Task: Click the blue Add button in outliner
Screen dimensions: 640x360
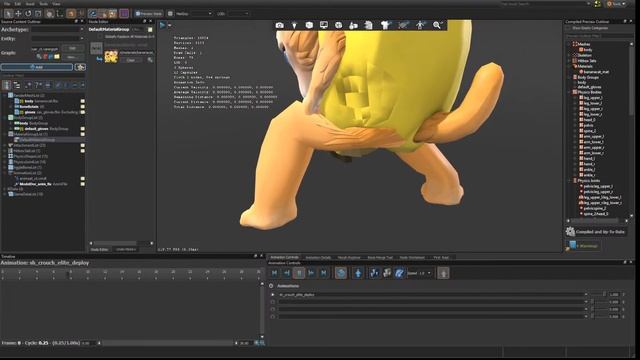Action: click(x=37, y=67)
